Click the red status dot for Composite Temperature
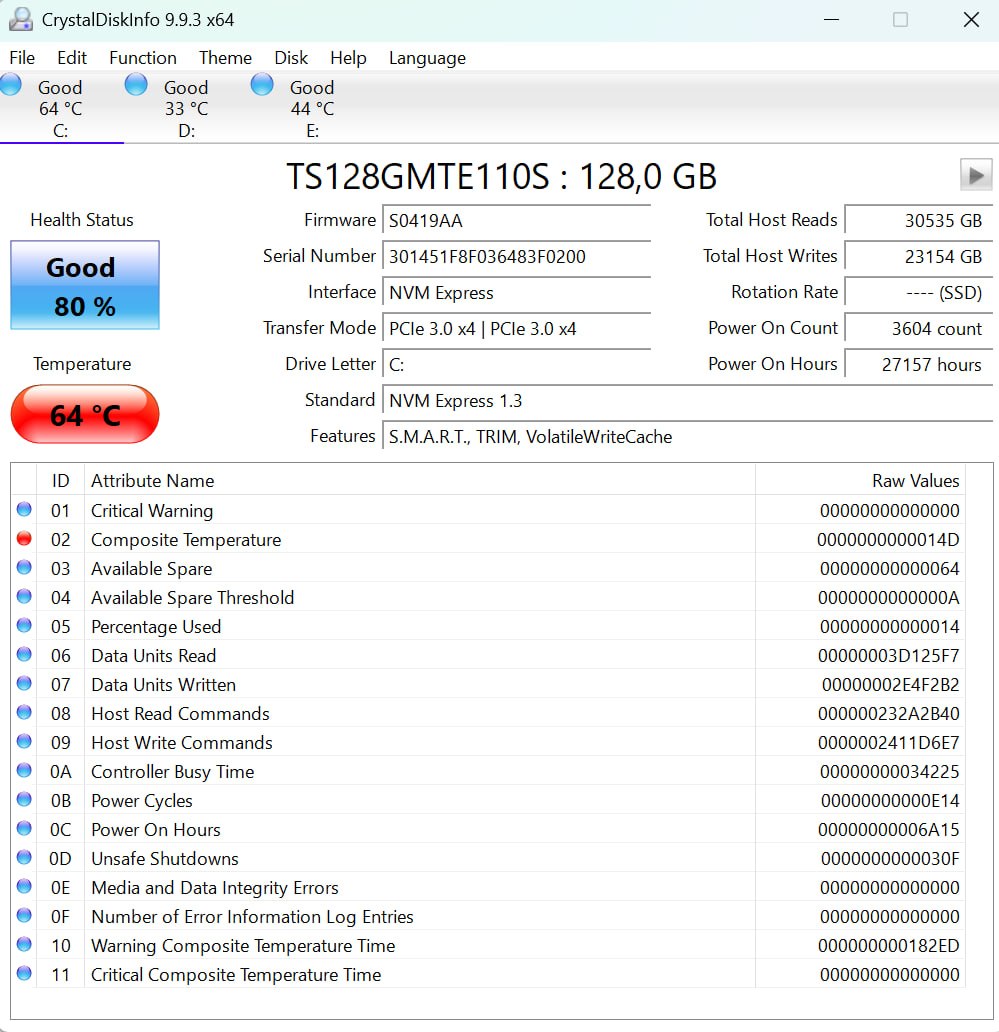This screenshot has height=1032, width=999. [24, 538]
